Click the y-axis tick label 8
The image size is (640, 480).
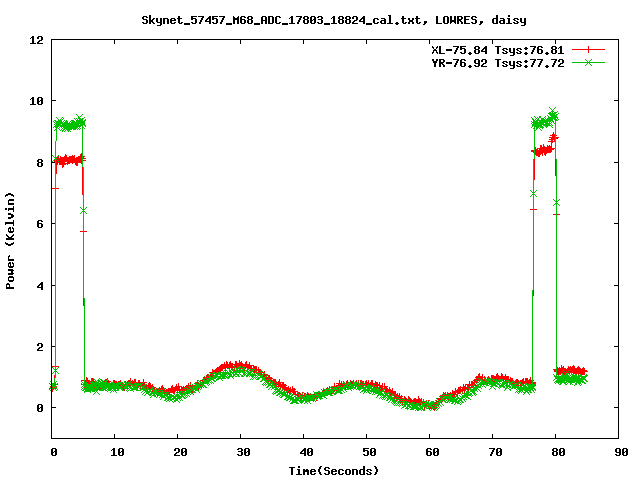pyautogui.click(x=40, y=163)
